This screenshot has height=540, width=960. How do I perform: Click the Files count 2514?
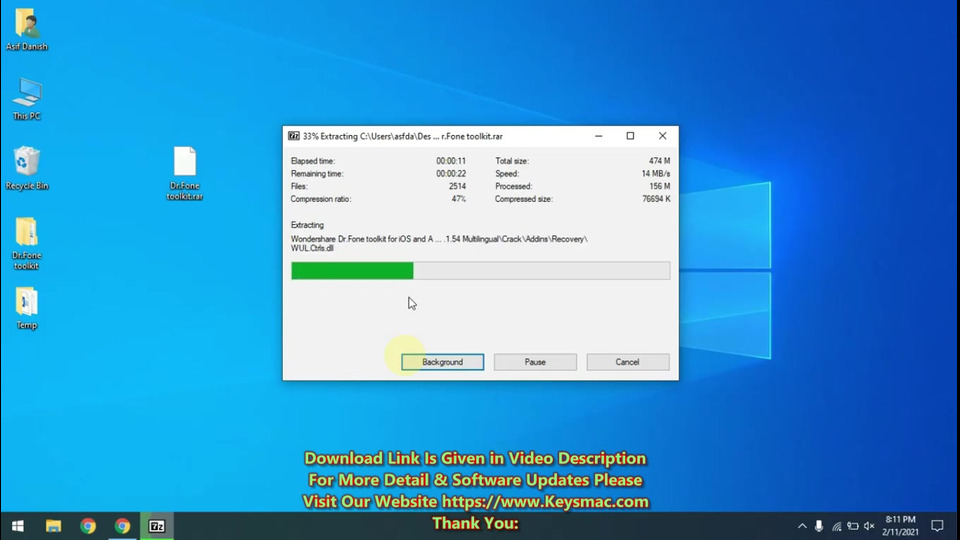coord(457,186)
